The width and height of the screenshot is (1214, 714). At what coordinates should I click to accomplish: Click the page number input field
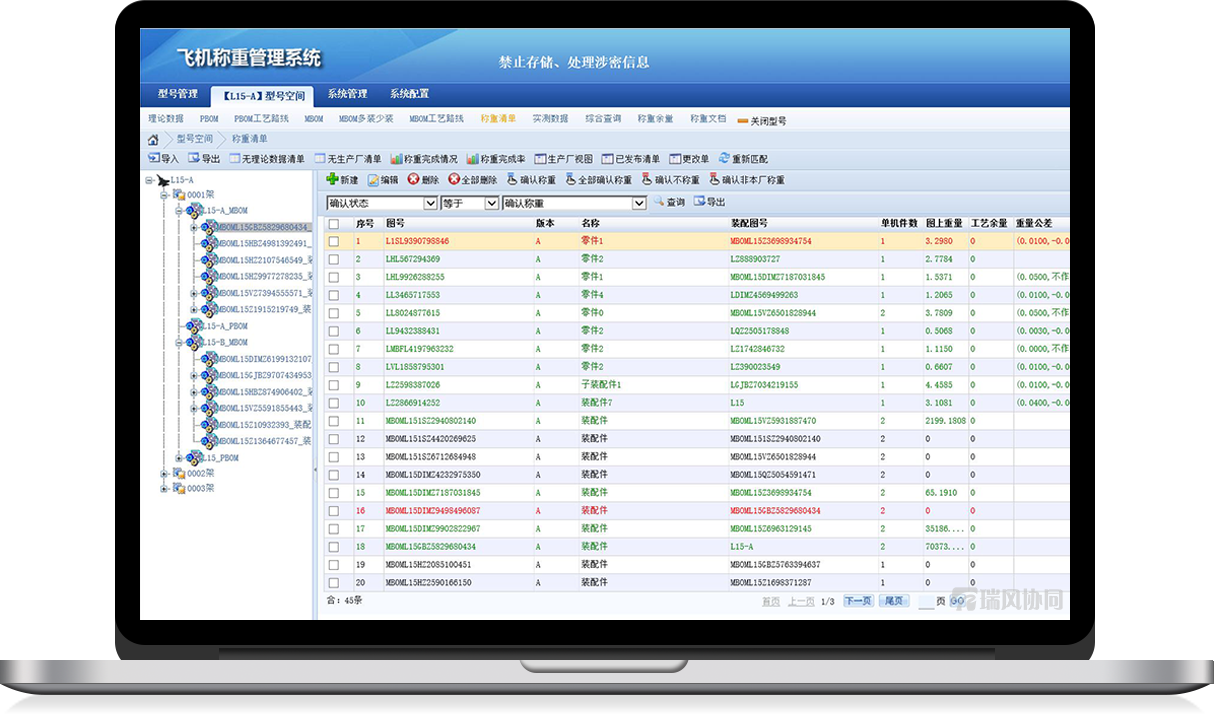point(925,601)
